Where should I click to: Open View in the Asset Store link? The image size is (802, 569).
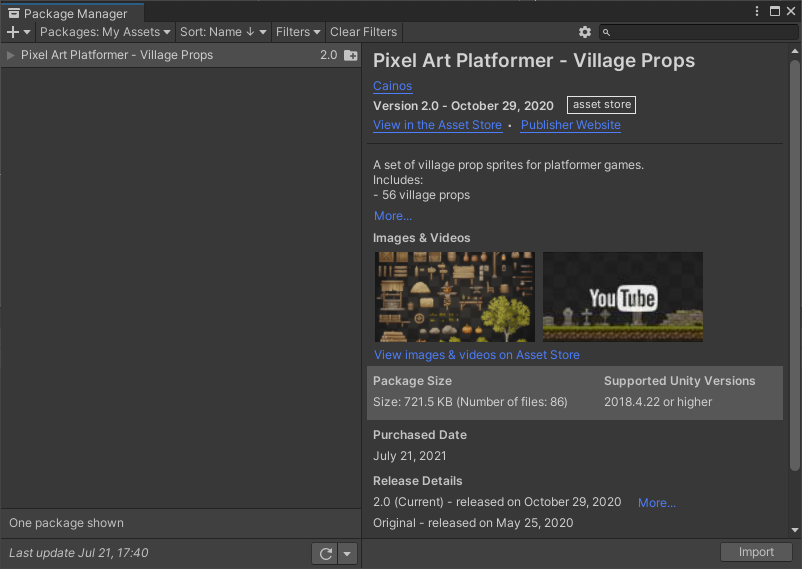pos(437,125)
